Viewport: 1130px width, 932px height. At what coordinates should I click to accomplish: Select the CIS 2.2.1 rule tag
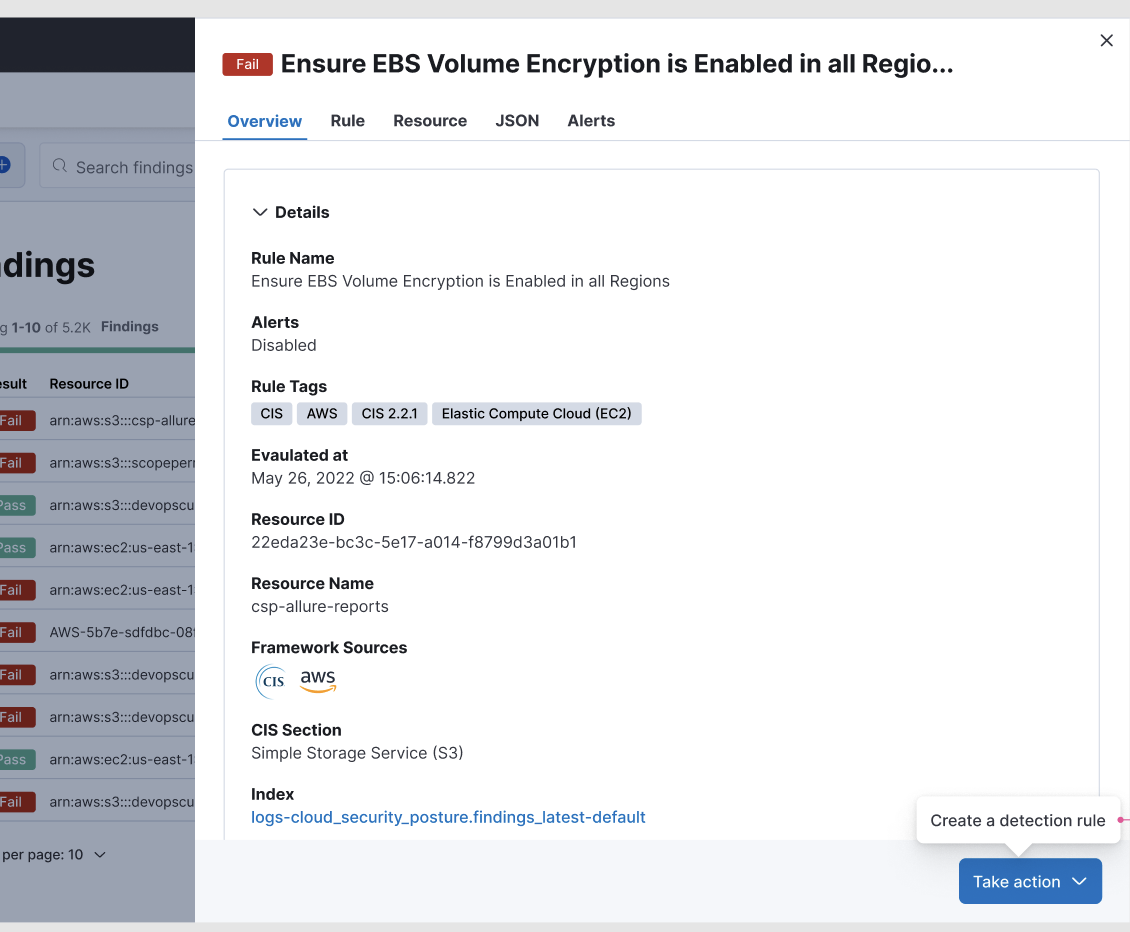[389, 413]
